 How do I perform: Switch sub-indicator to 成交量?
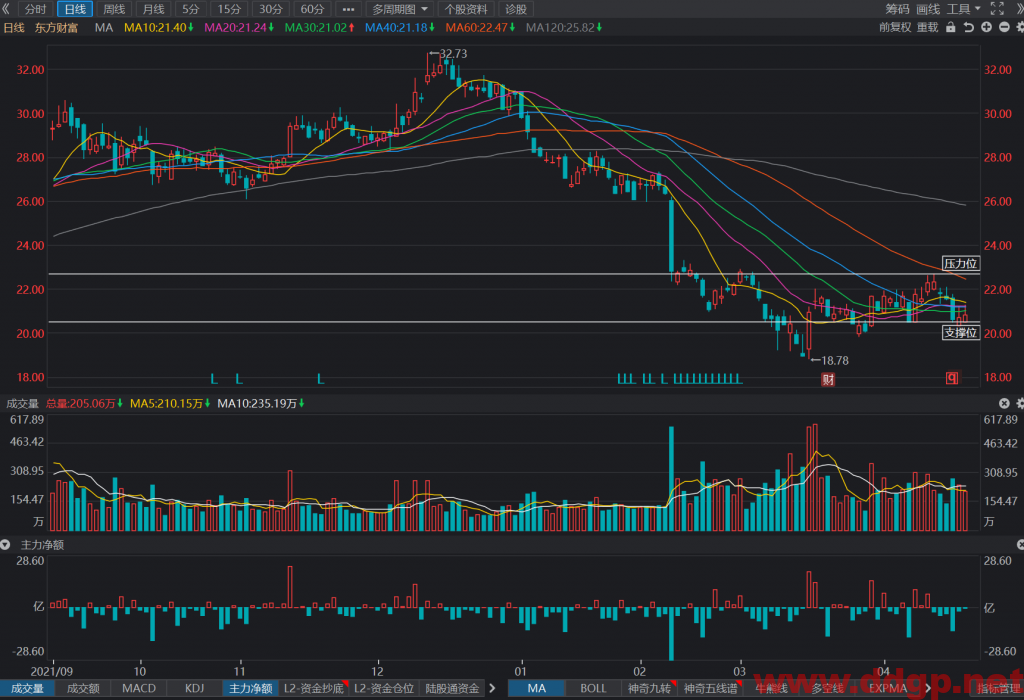tap(27, 688)
